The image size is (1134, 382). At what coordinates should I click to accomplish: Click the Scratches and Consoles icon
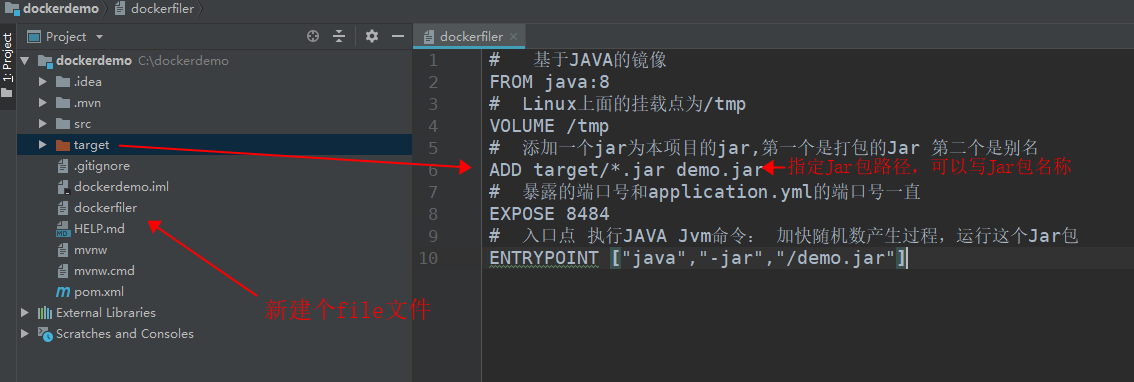point(45,334)
